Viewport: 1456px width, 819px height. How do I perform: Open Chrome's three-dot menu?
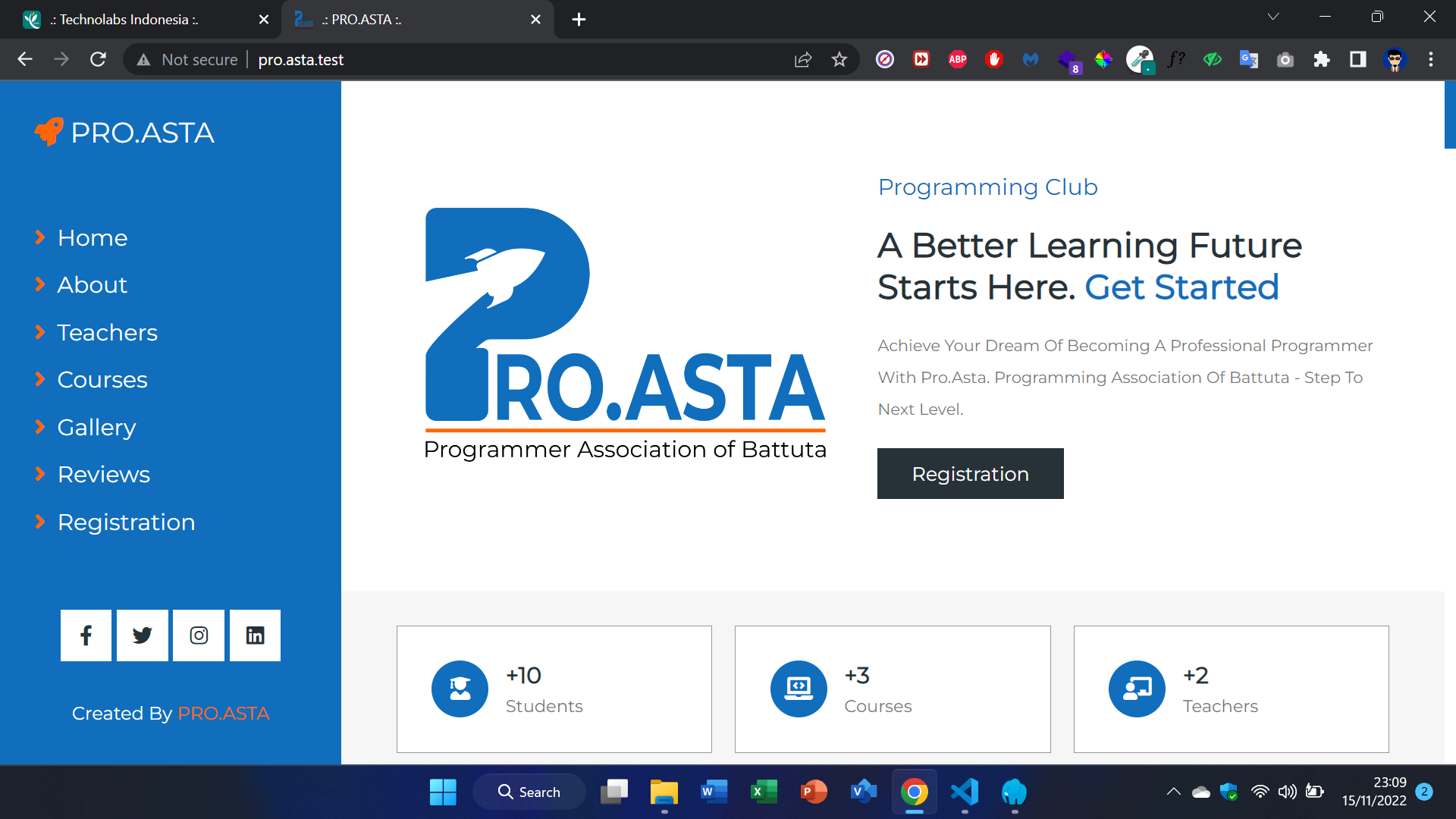click(1431, 59)
